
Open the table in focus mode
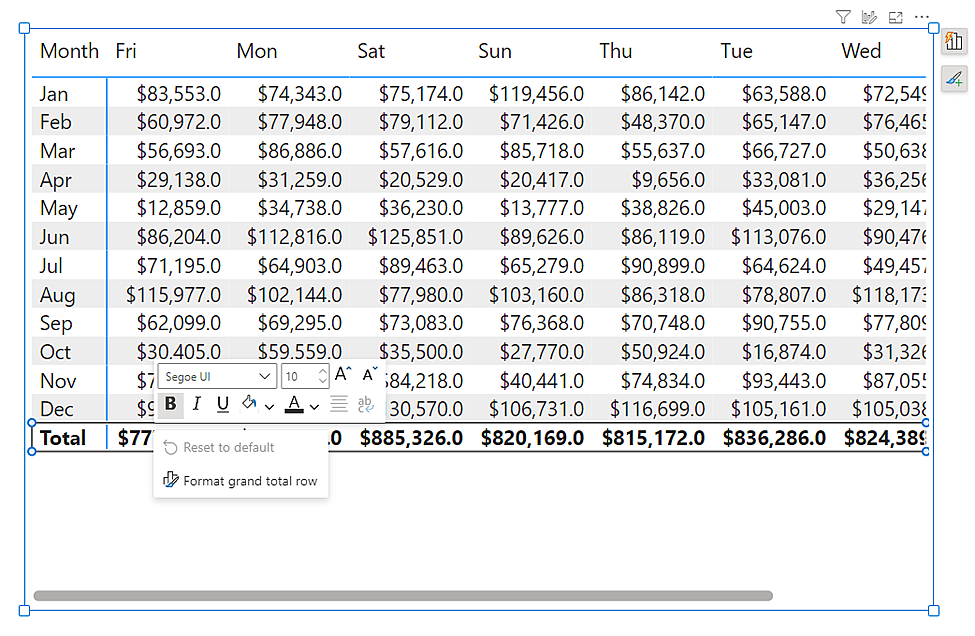pyautogui.click(x=894, y=17)
